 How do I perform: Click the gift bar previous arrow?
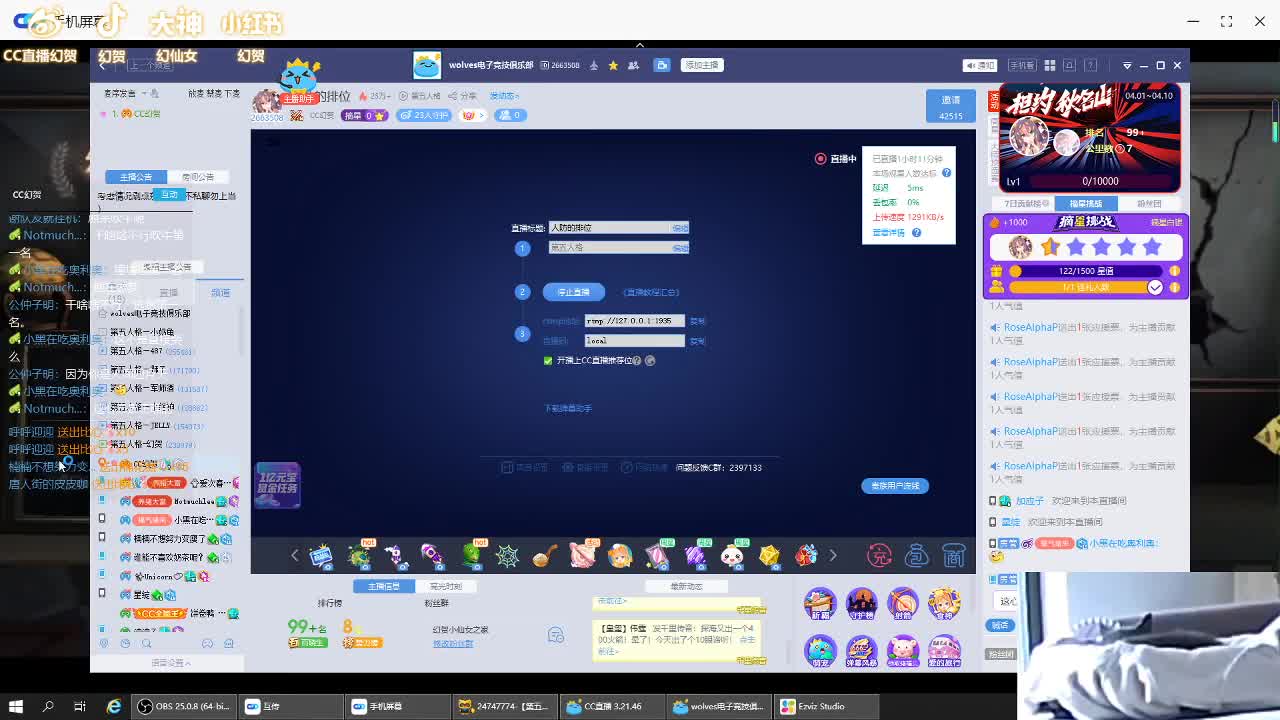tap(294, 555)
